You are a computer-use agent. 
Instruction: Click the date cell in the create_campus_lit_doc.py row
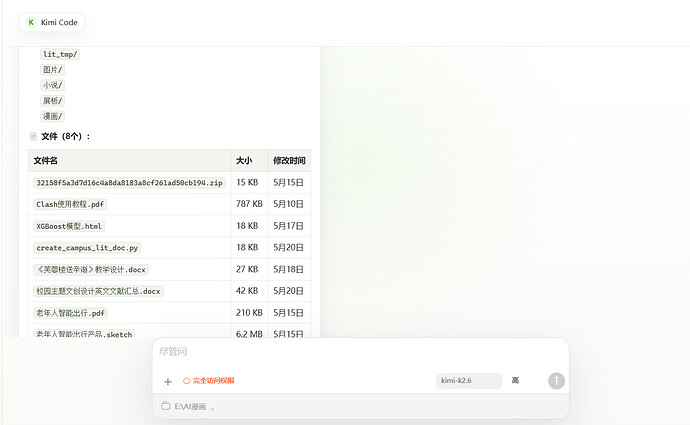tap(288, 248)
